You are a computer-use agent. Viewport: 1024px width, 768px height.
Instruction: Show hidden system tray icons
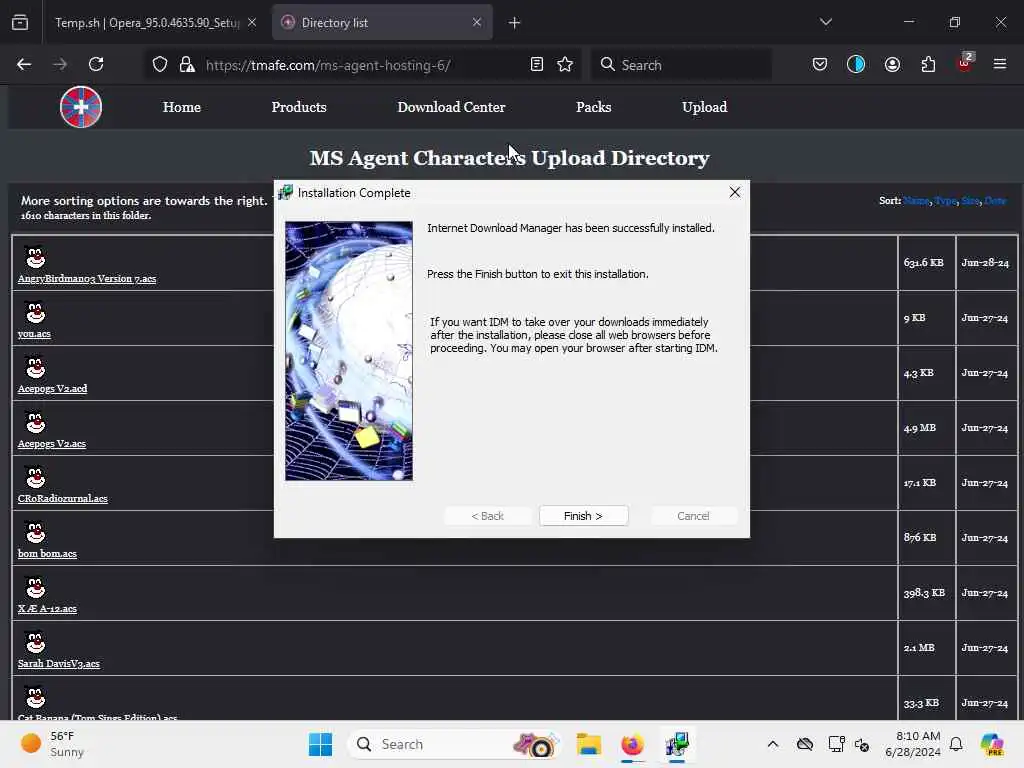773,744
